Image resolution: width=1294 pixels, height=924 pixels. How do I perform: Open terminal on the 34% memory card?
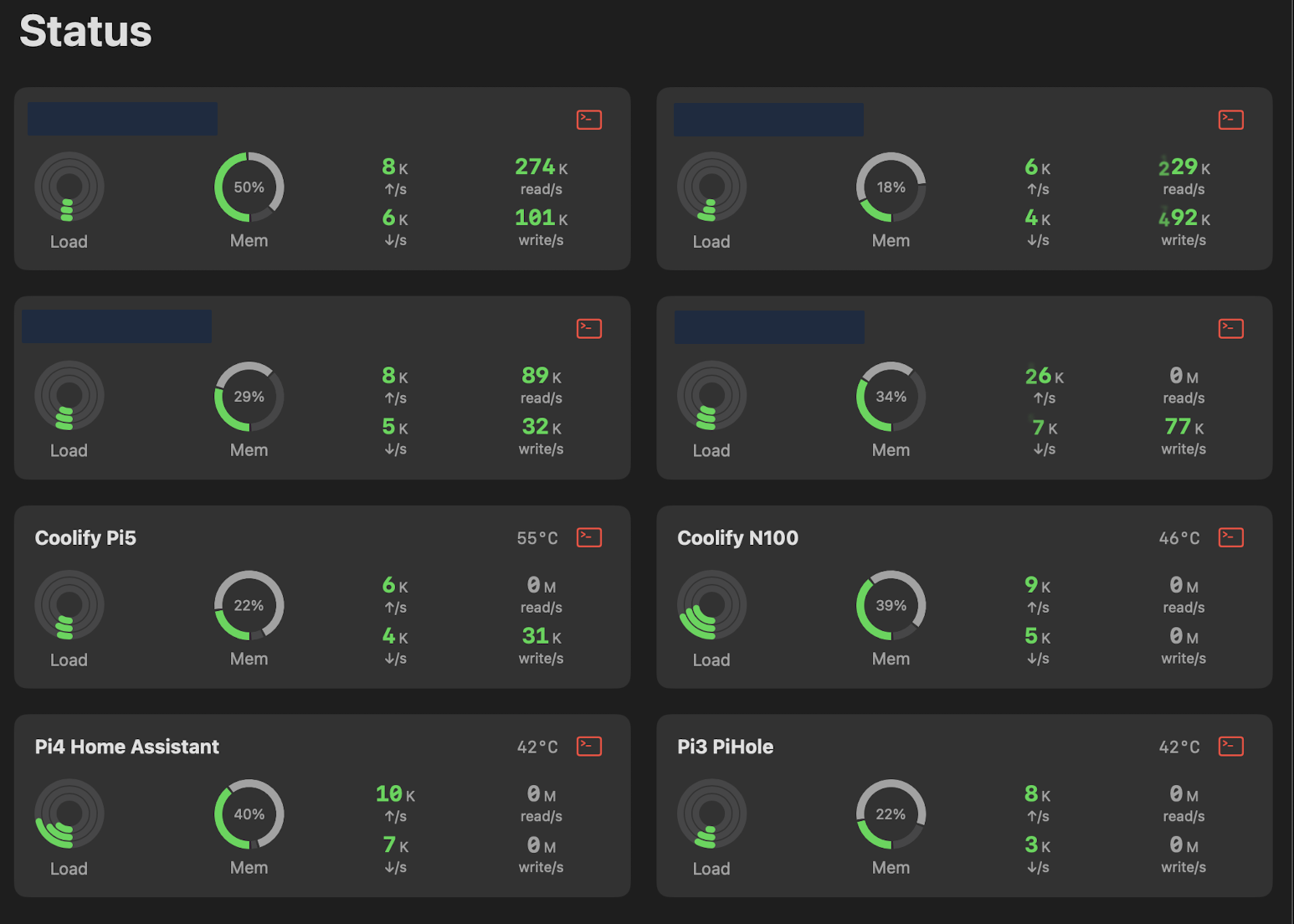pos(1230,328)
